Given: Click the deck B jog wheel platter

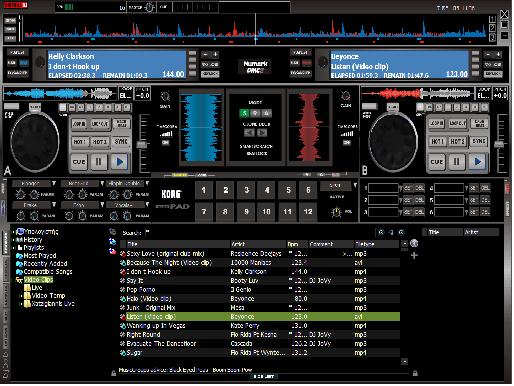Looking at the screenshot, I should point(393,141).
